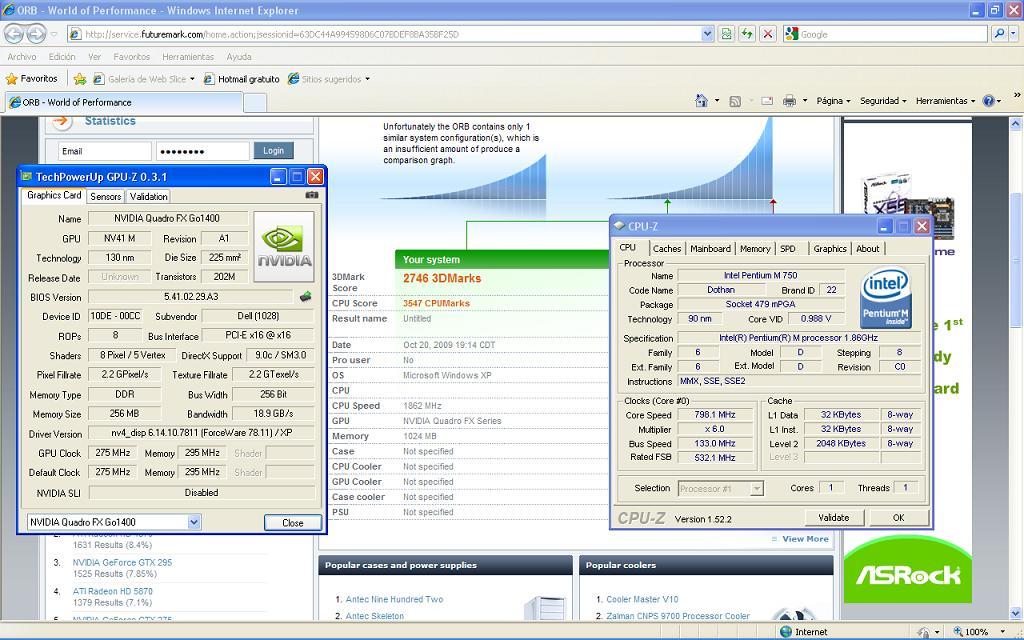Open the Ver menu
1024x640 pixels.
pyautogui.click(x=95, y=57)
